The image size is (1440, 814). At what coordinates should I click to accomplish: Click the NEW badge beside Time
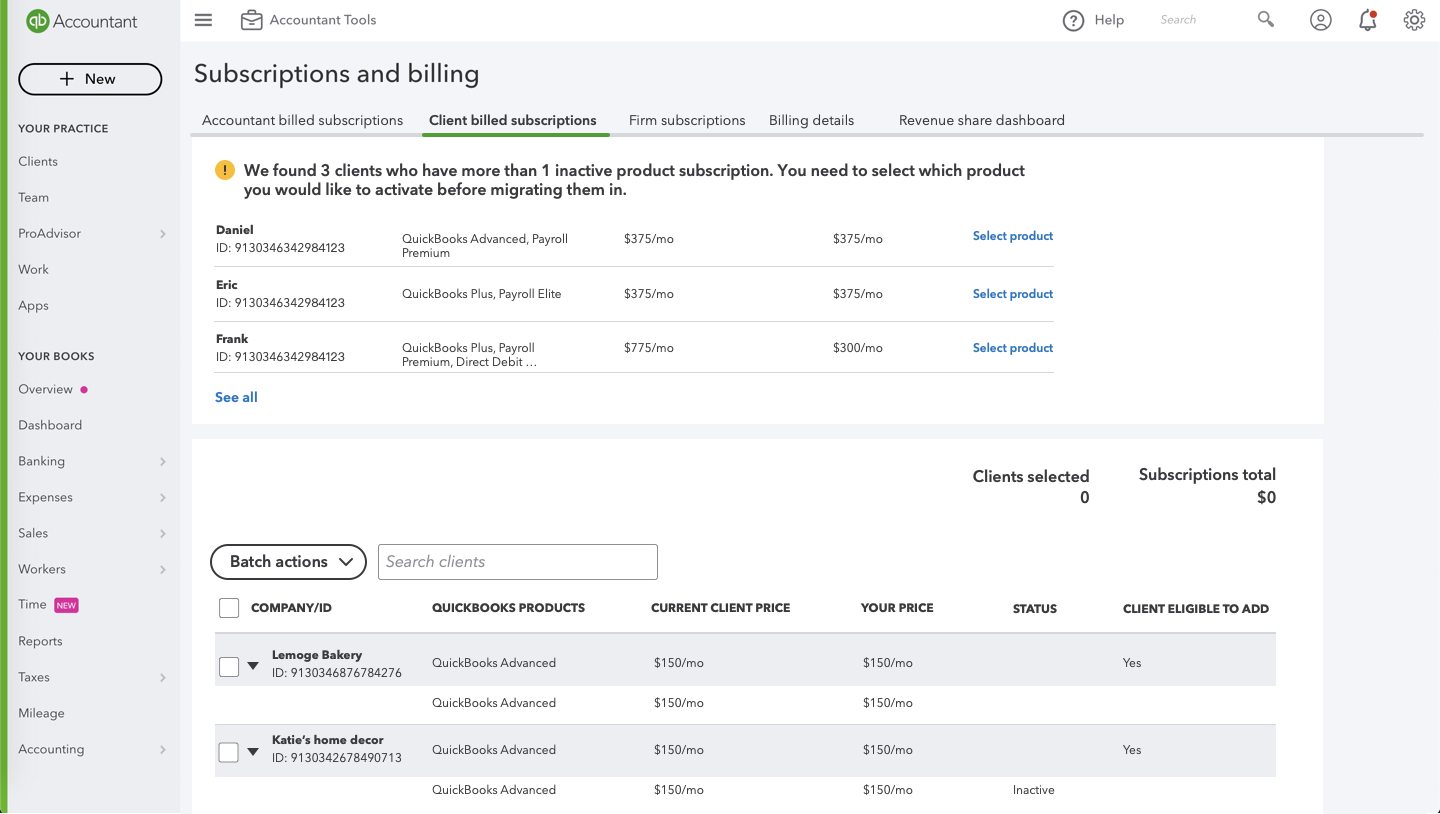click(66, 605)
